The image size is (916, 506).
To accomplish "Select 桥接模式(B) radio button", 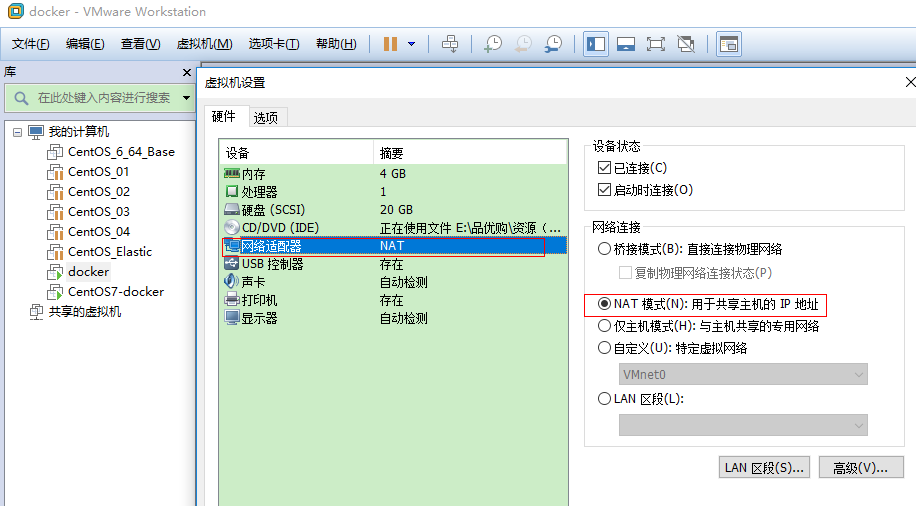I will coord(604,249).
